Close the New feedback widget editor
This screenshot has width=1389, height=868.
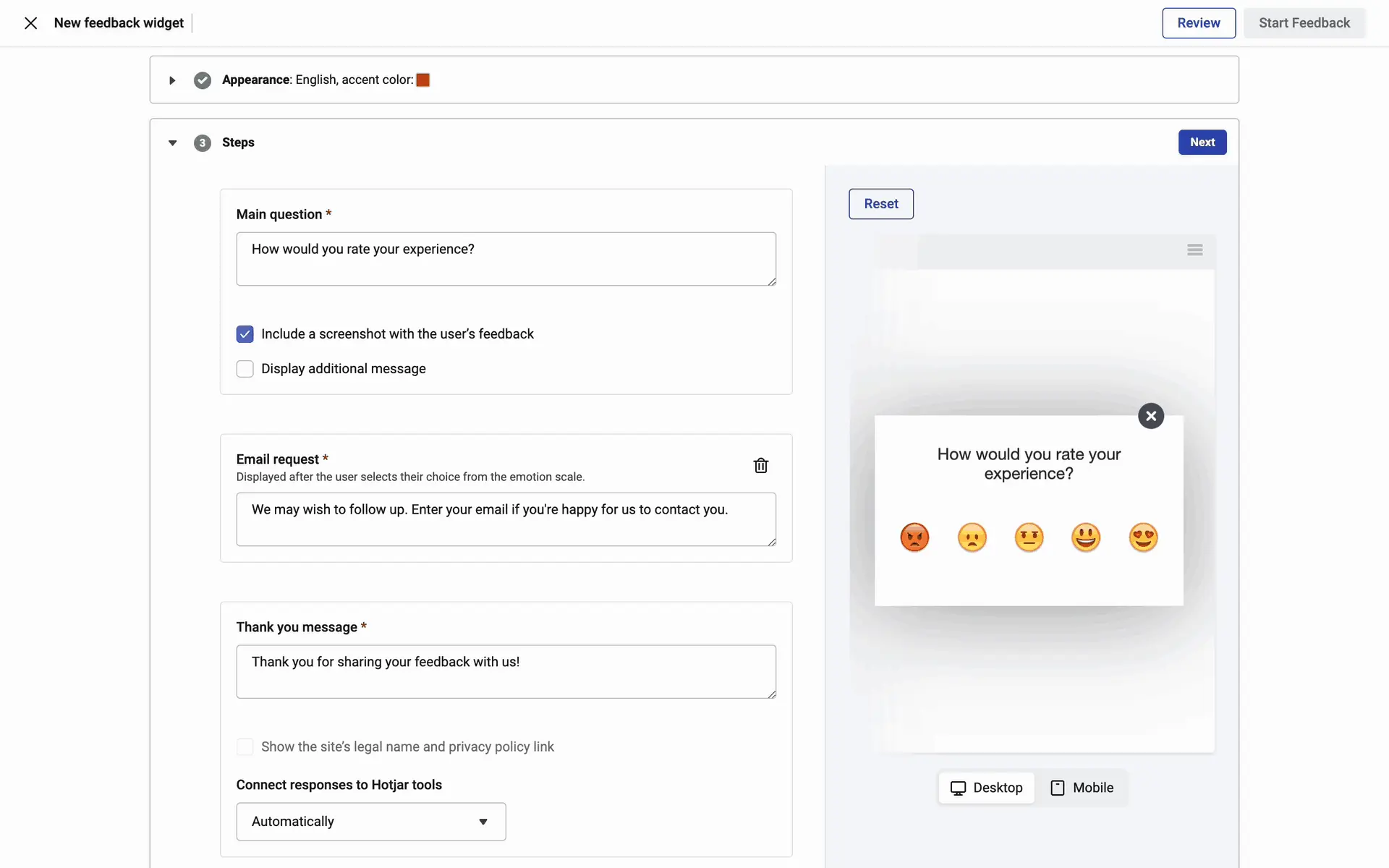click(x=30, y=23)
